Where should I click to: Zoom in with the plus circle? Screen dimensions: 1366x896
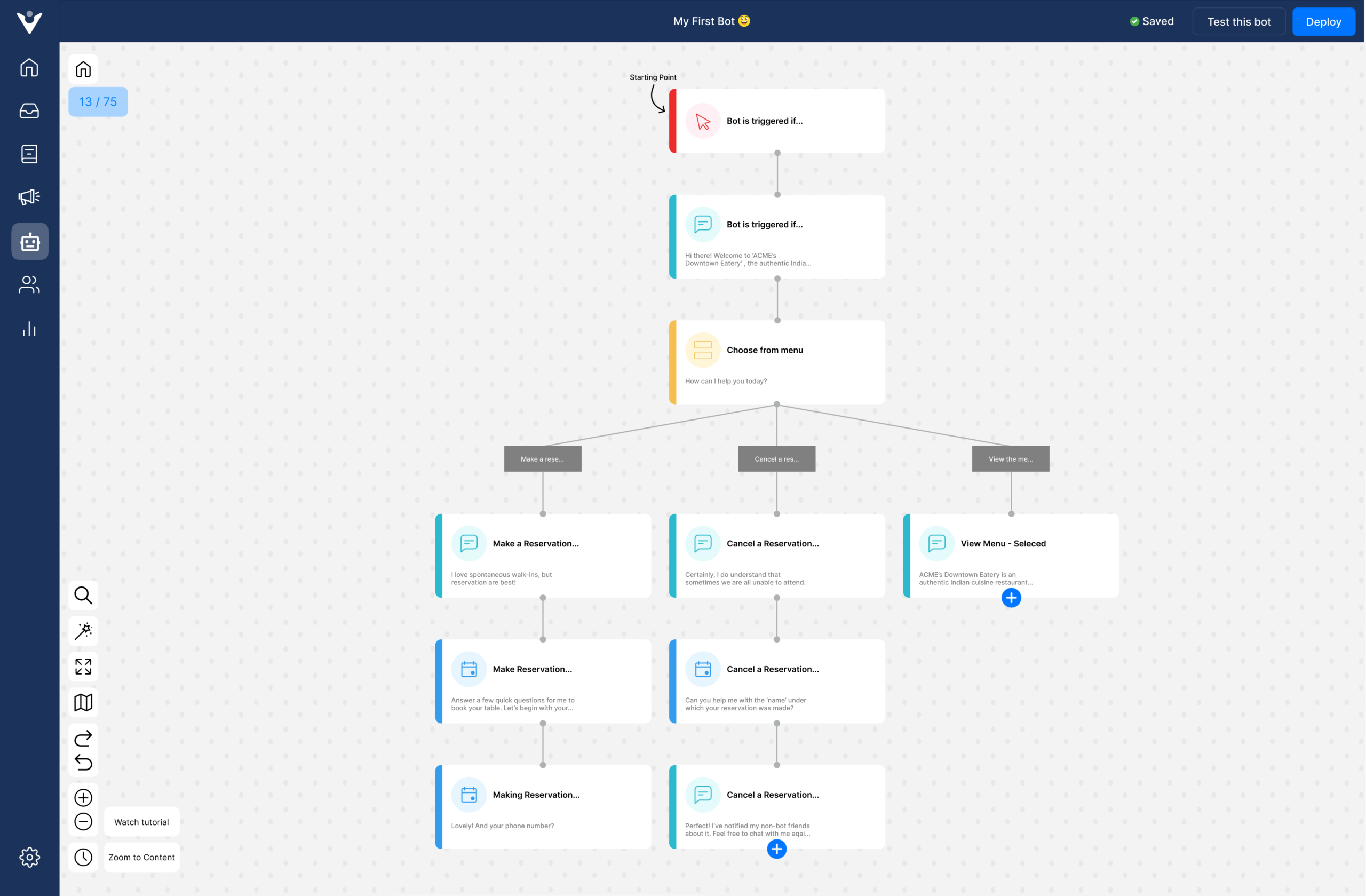point(83,797)
